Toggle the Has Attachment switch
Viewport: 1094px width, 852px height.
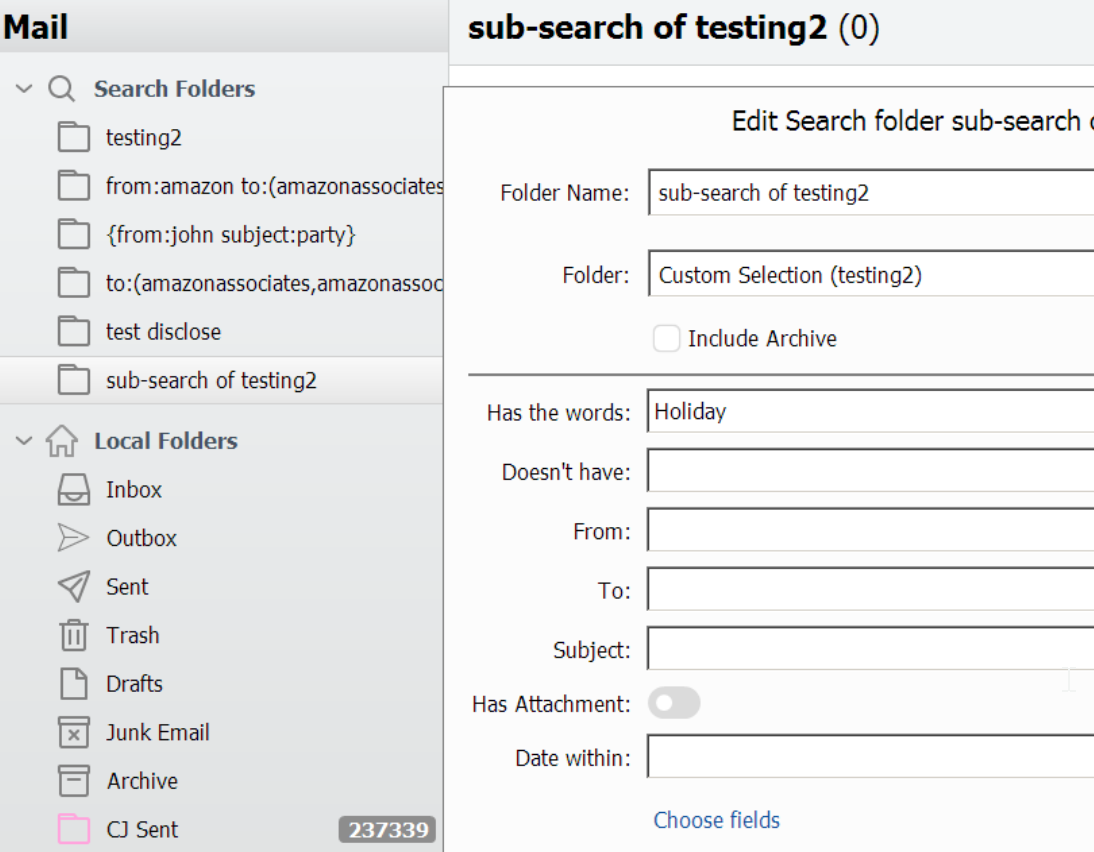coord(674,703)
